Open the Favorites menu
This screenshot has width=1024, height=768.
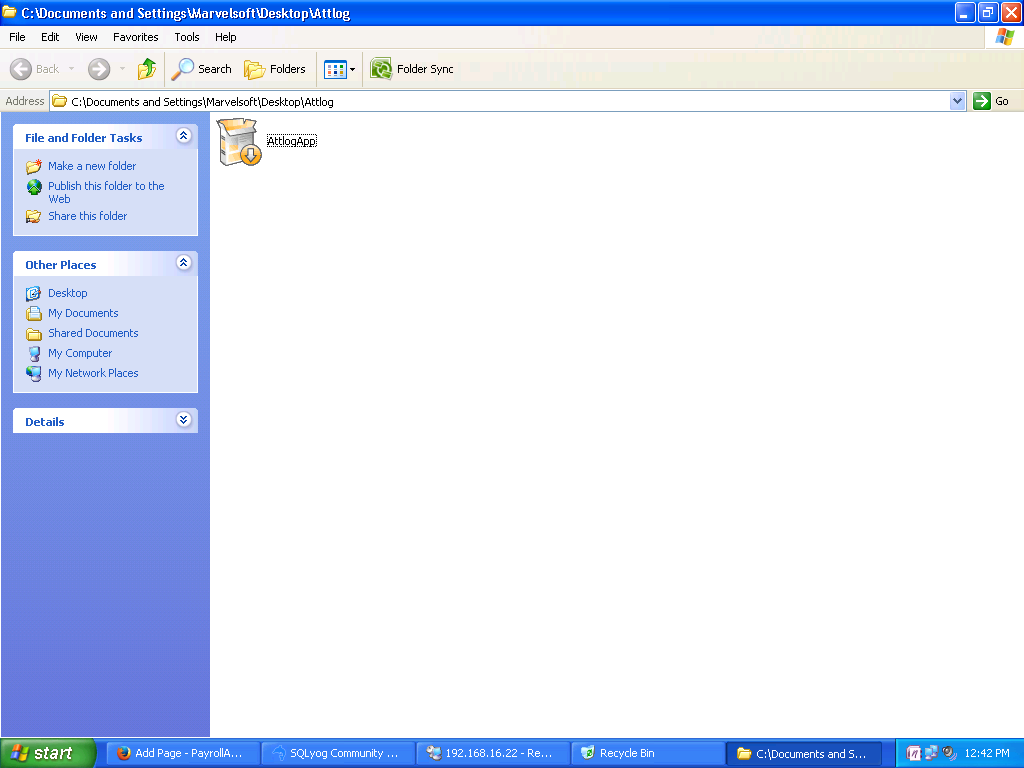tap(135, 37)
